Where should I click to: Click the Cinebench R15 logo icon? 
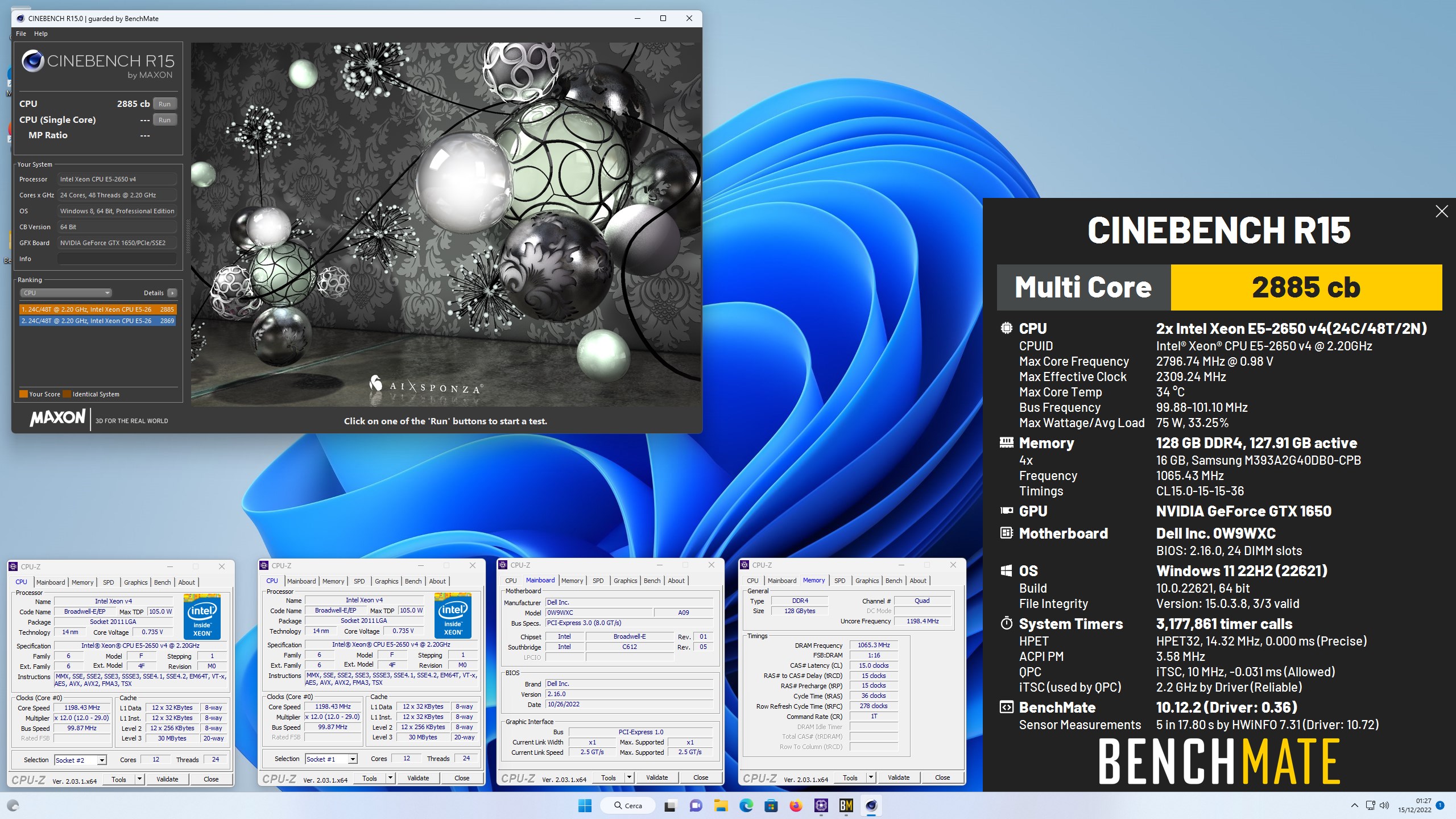tap(33, 61)
